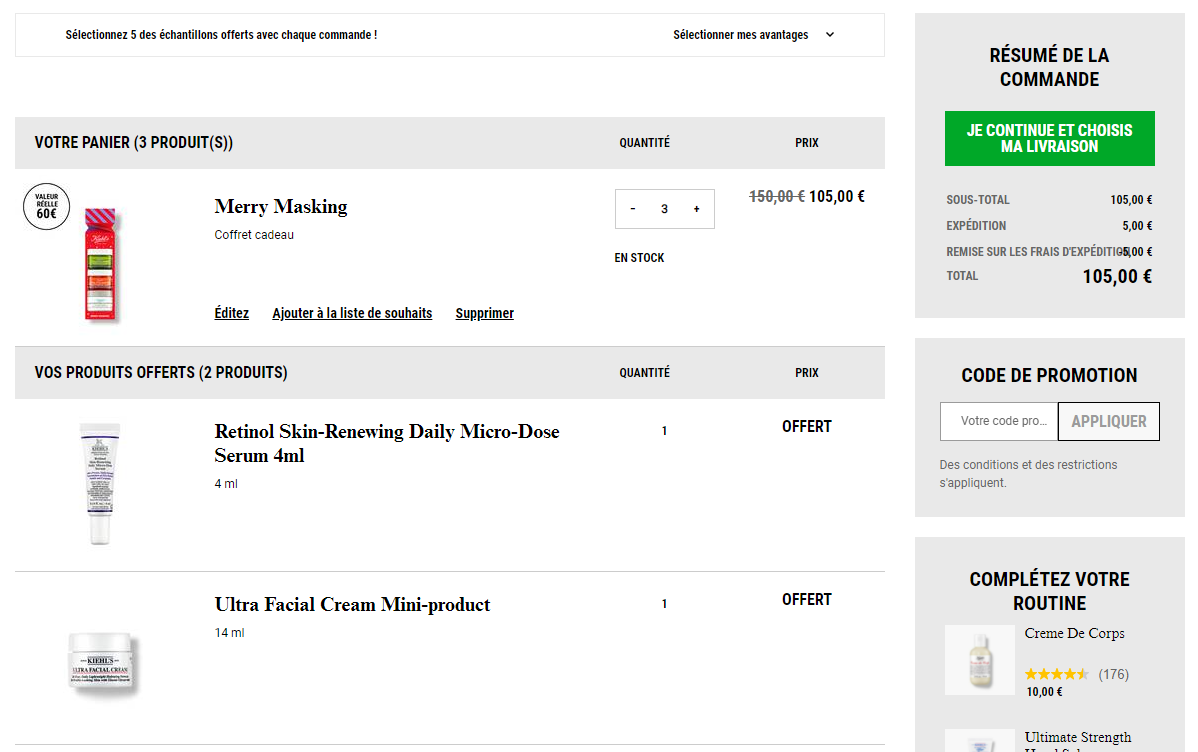1198x752 pixels.
Task: Open Ultra Facial Cream Mini-product title
Action: (352, 605)
